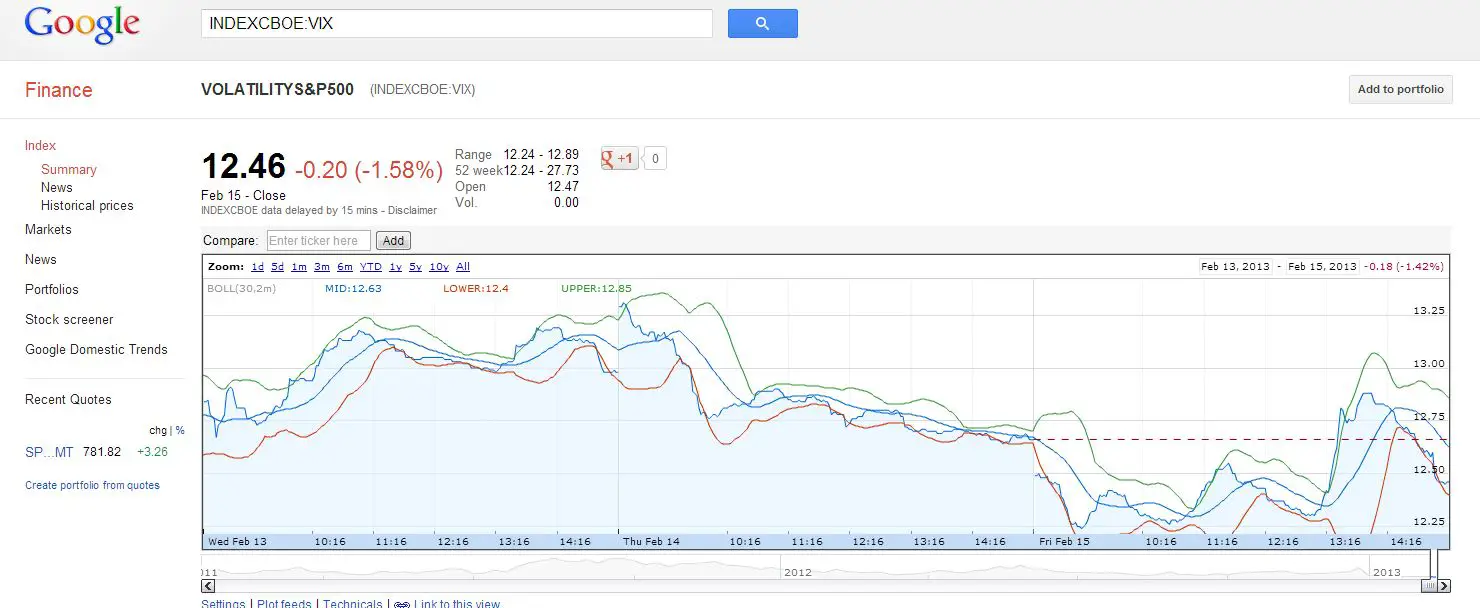The height and width of the screenshot is (608, 1480).
Task: Click the 2012 area of overview timeline
Action: [x=797, y=572]
